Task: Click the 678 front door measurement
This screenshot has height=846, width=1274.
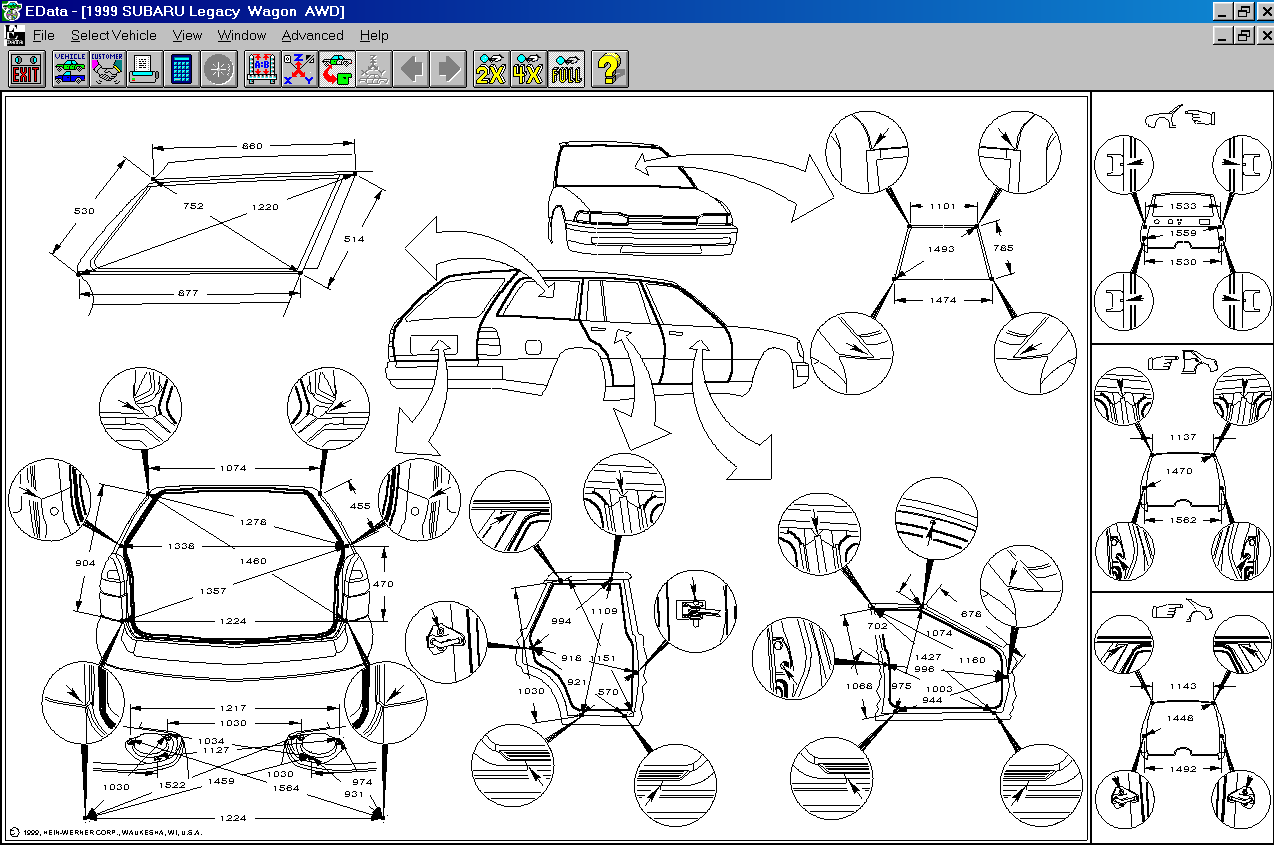Action: pos(970,613)
